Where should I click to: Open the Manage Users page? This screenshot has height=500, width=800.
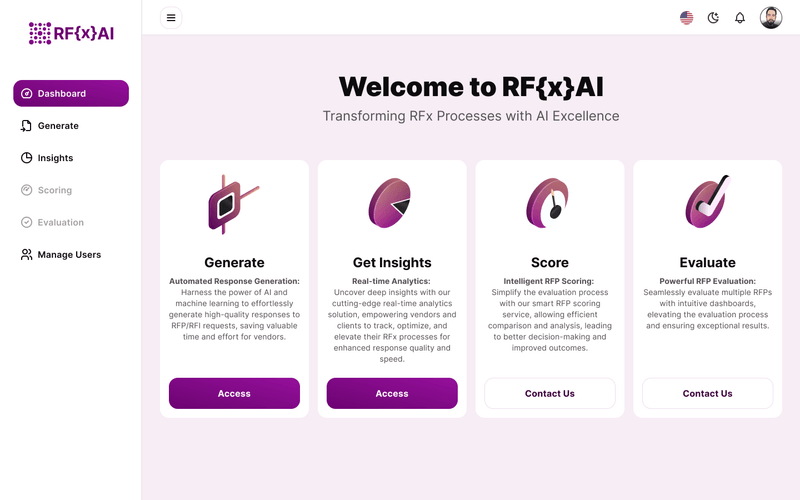pyautogui.click(x=71, y=254)
